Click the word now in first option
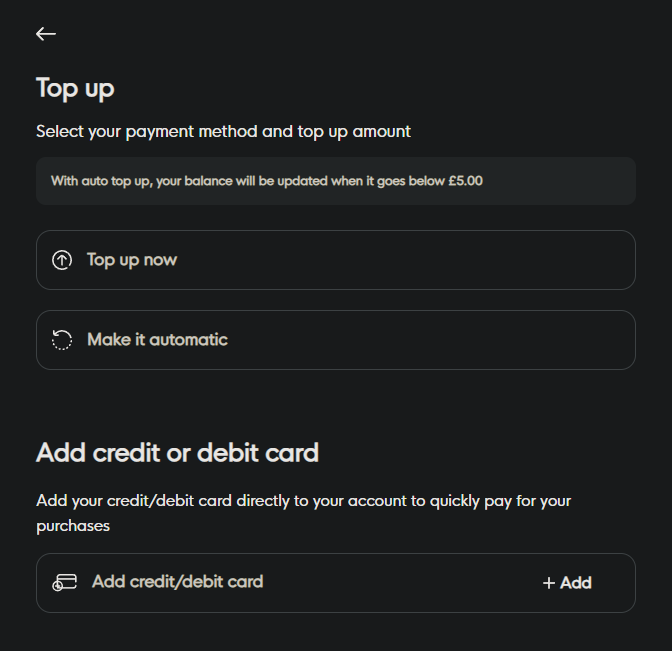 click(160, 260)
